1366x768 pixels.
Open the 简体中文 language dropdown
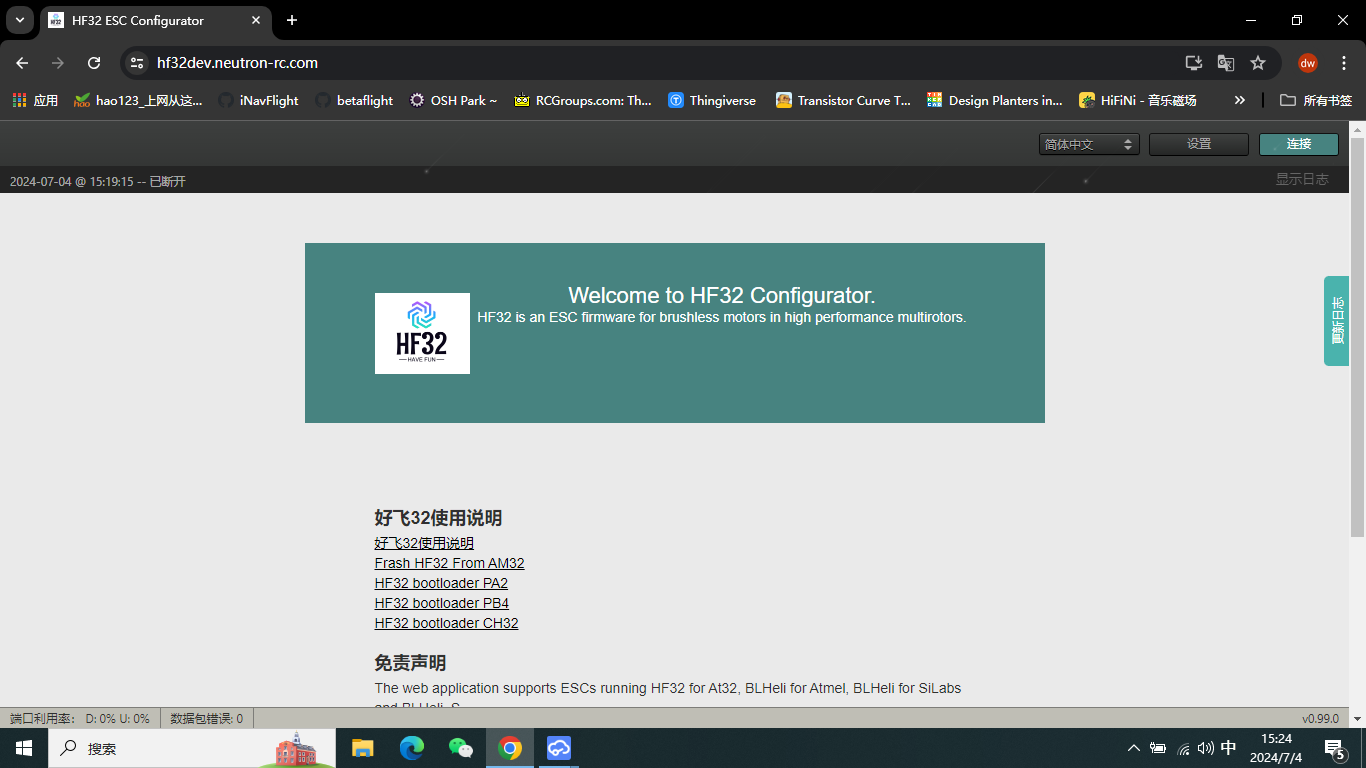1089,144
